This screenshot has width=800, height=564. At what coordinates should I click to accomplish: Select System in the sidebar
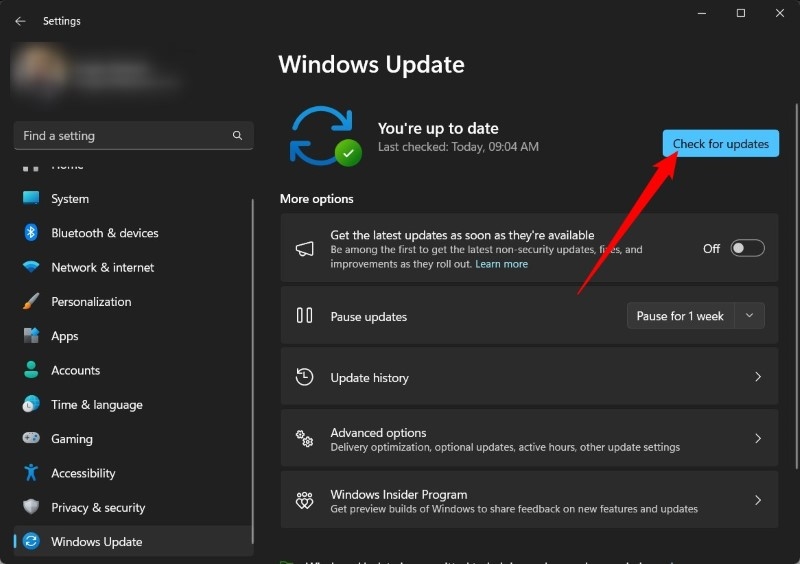pyautogui.click(x=70, y=199)
